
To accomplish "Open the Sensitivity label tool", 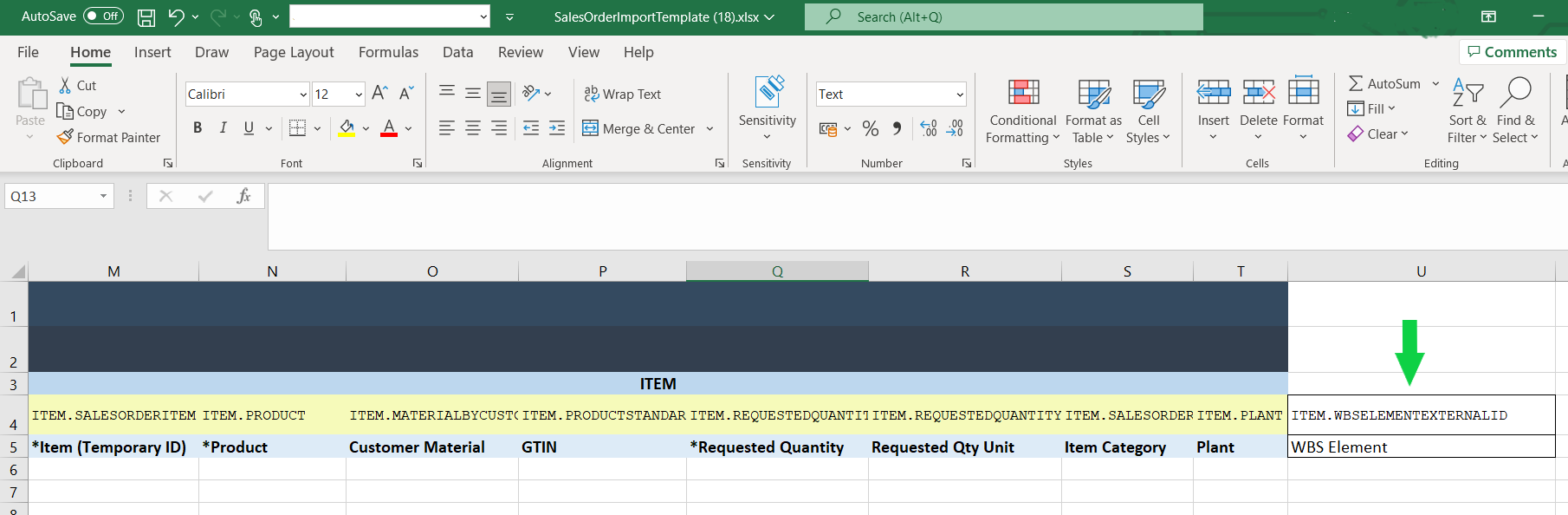I will coord(768,109).
